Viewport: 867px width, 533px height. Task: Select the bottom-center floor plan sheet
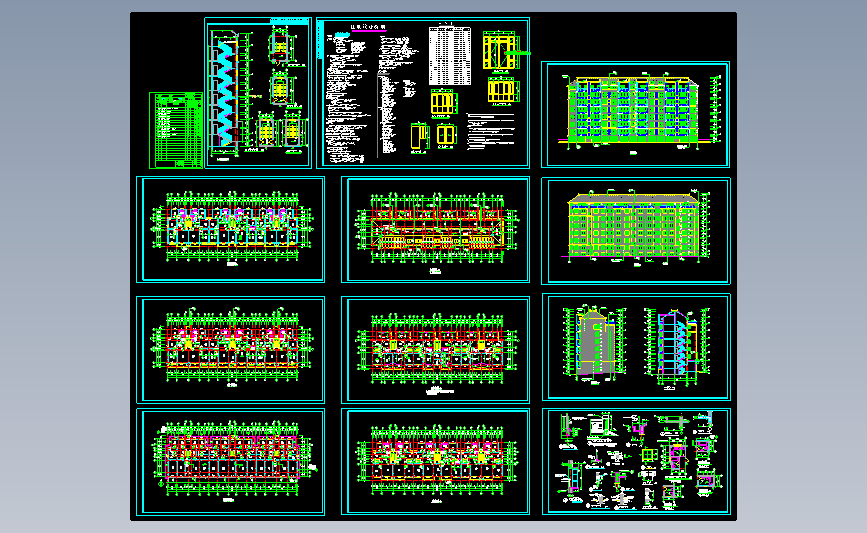436,462
